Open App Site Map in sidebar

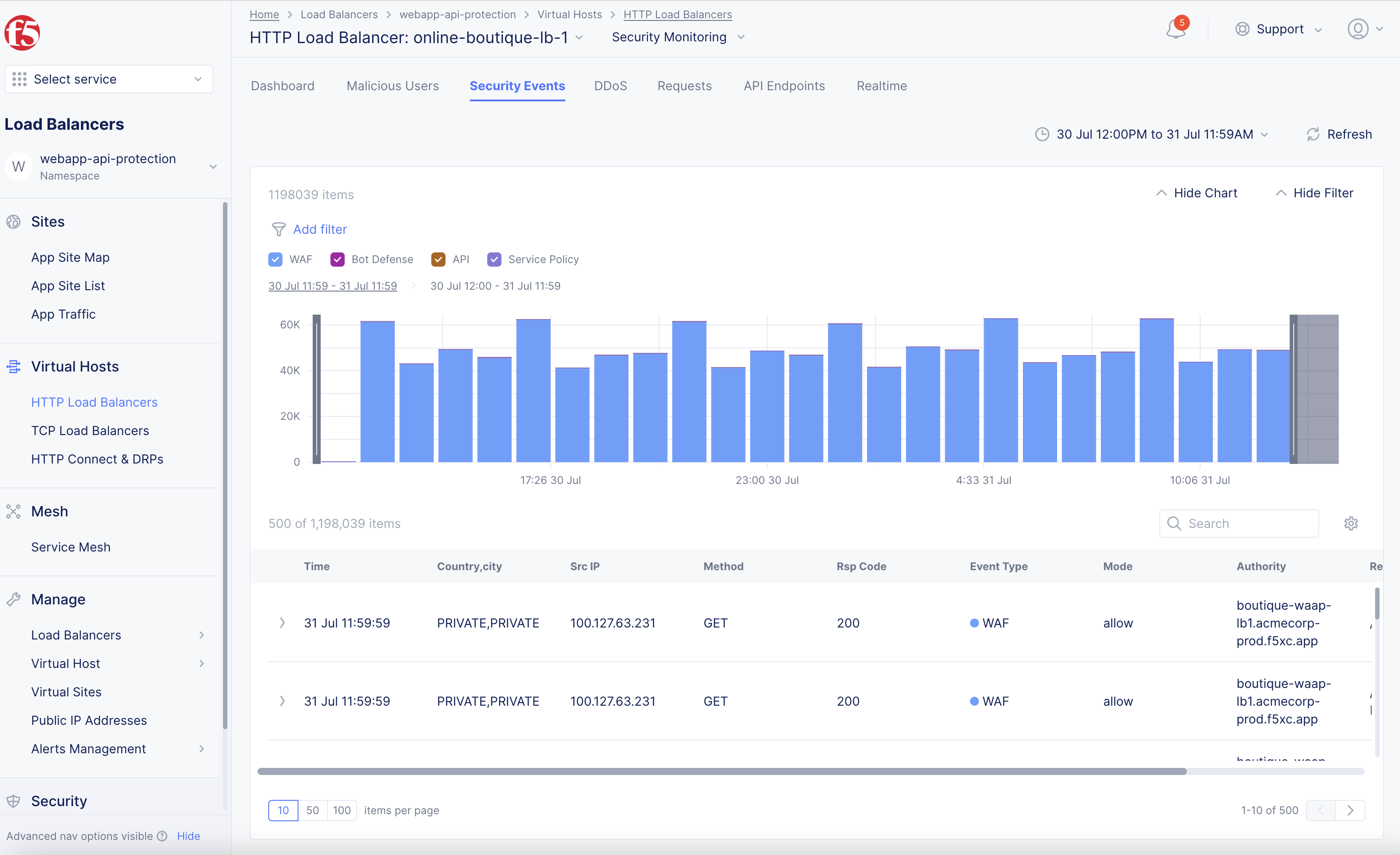(71, 258)
